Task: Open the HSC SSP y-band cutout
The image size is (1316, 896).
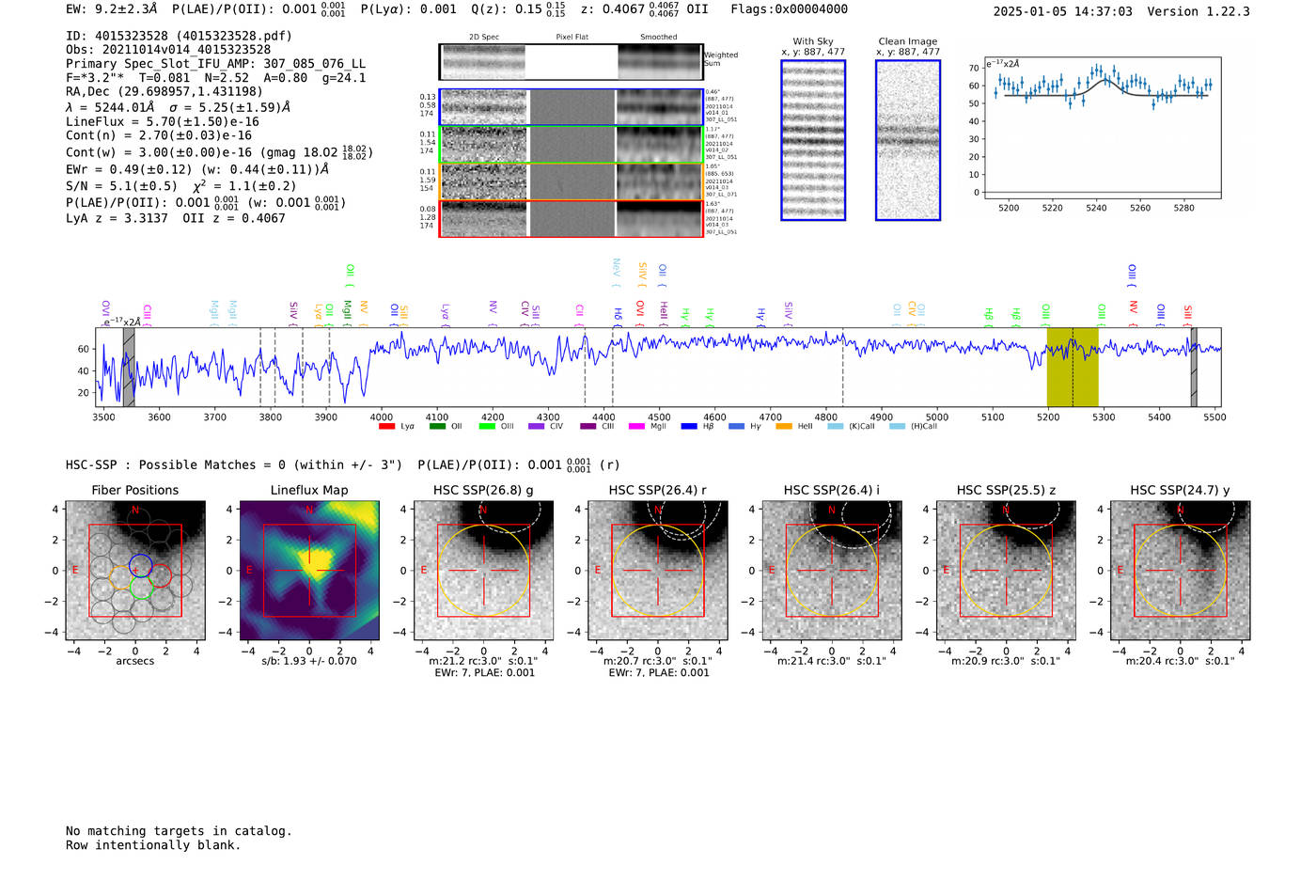Action: (x=1181, y=571)
